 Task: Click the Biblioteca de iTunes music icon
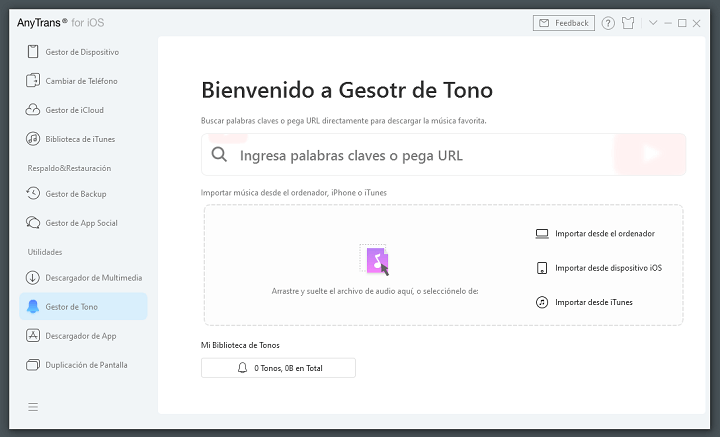tap(33, 139)
